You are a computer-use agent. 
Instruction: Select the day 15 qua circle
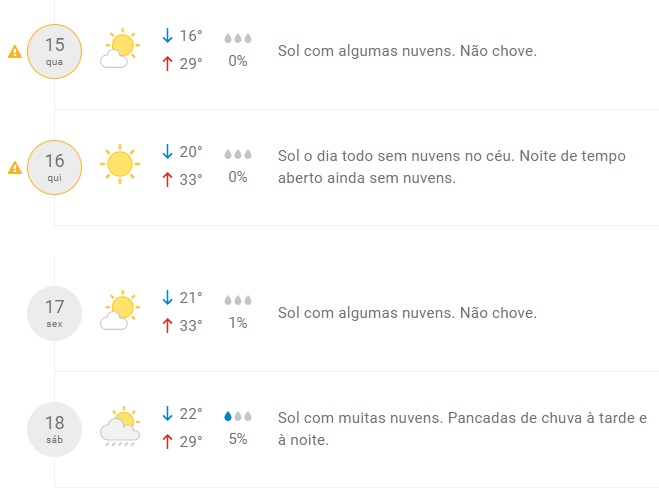point(54,50)
